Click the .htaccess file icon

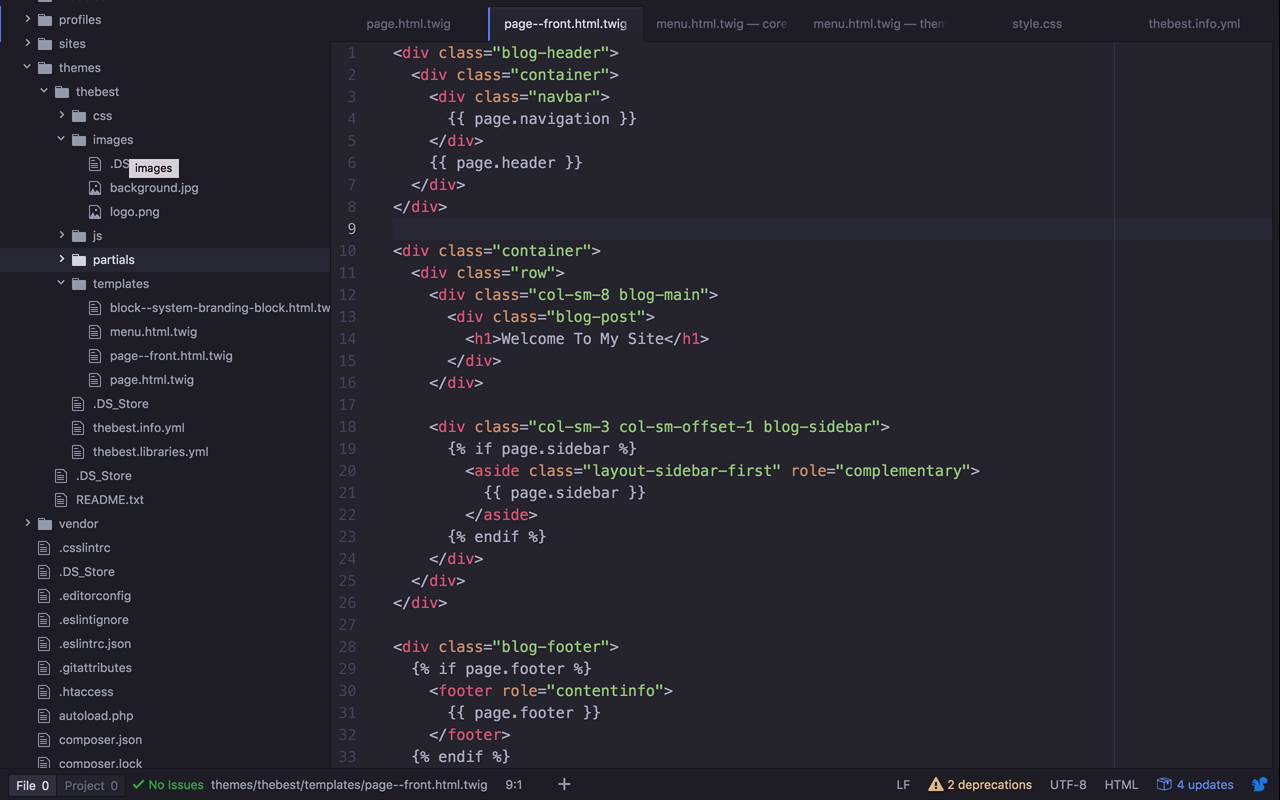pyautogui.click(x=44, y=691)
